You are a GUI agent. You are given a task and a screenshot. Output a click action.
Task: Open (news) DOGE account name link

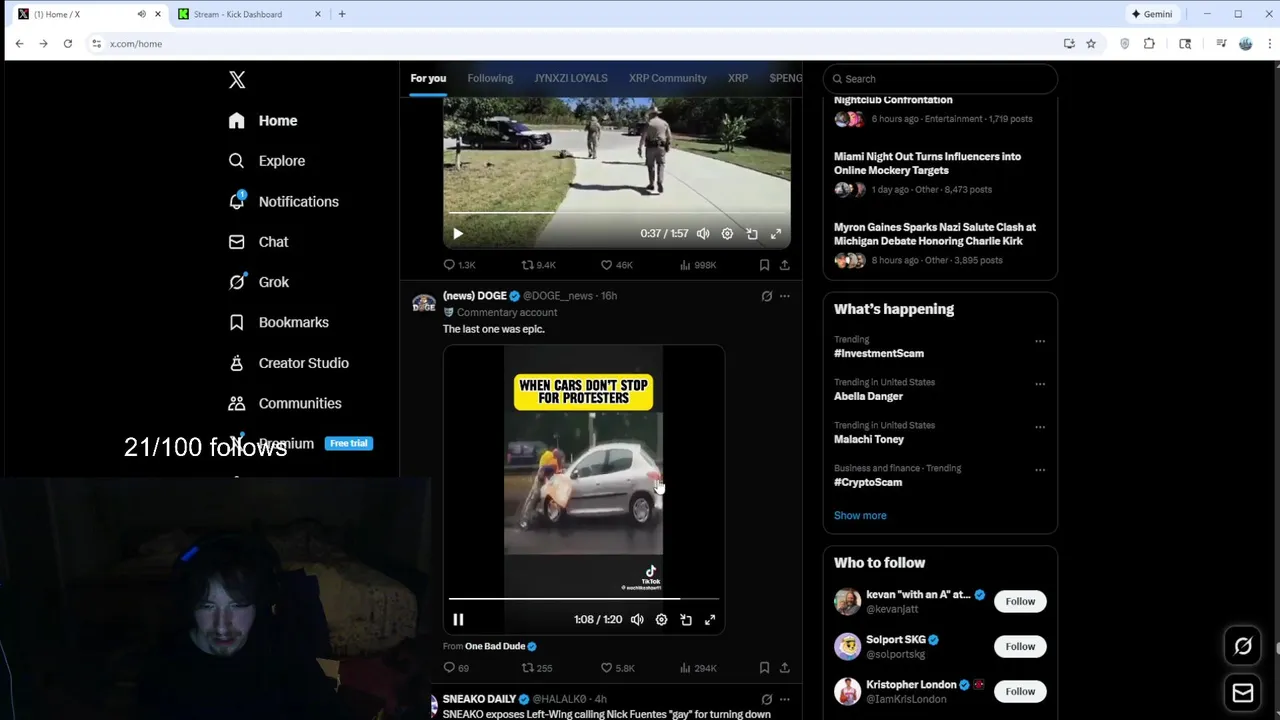pyautogui.click(x=475, y=296)
